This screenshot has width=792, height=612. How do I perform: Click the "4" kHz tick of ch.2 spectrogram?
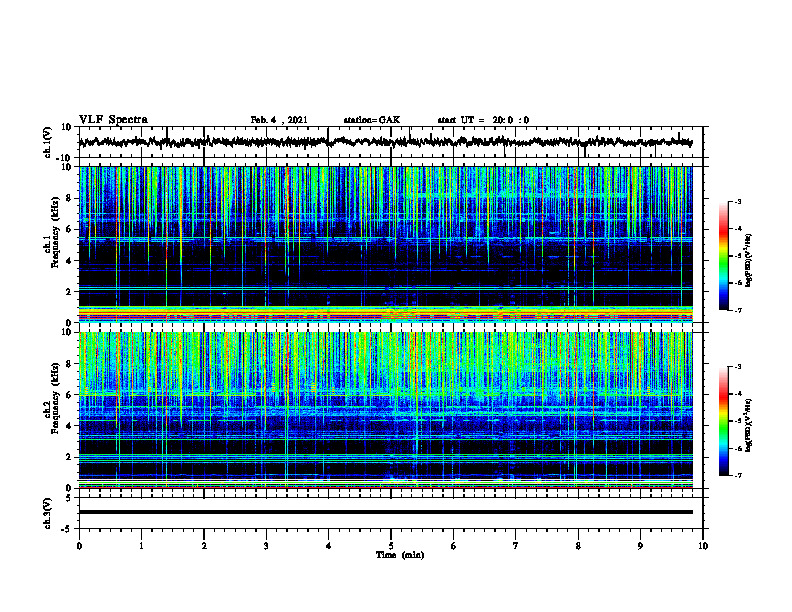[70, 426]
